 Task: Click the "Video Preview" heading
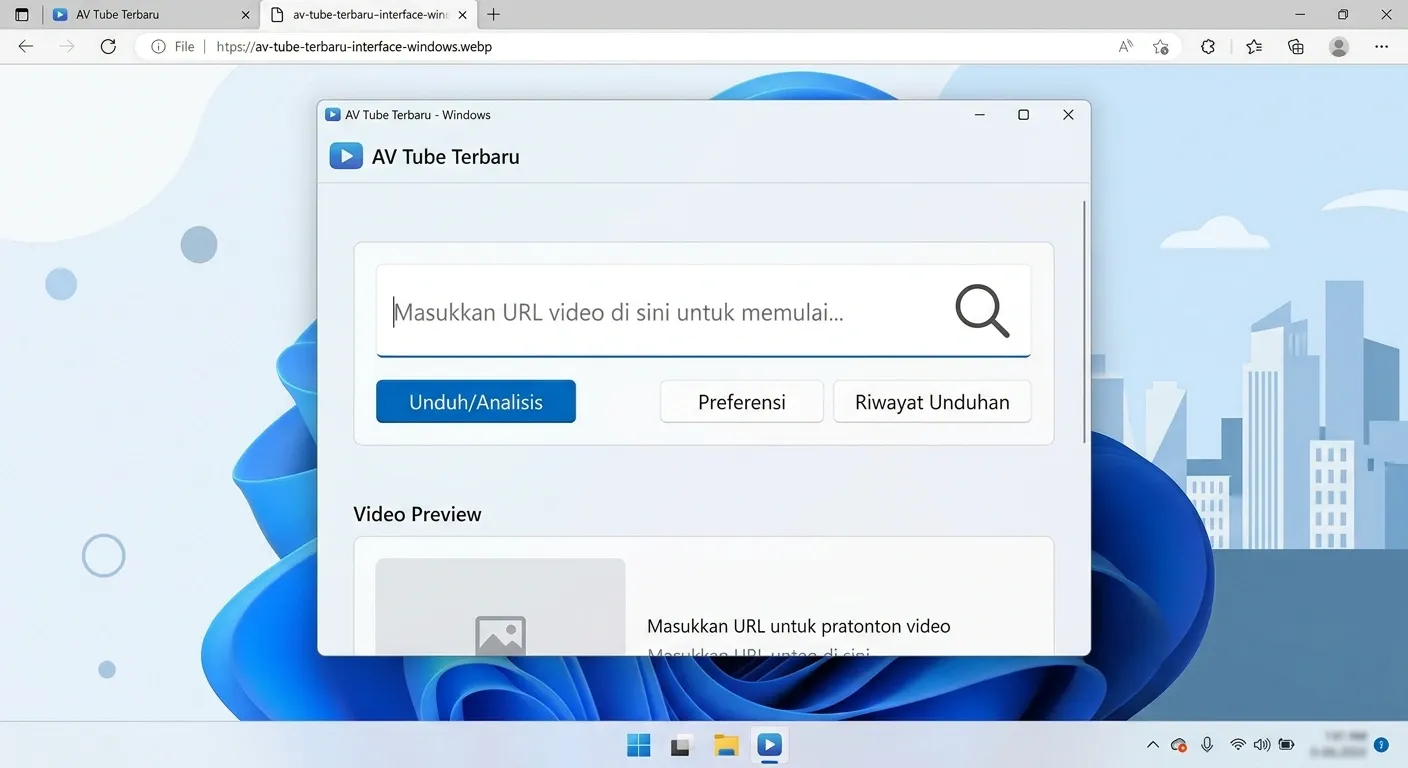(x=417, y=514)
